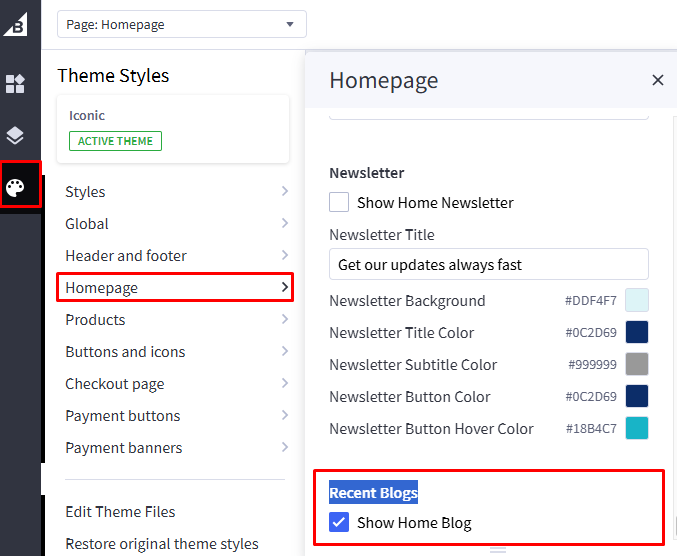Open the Widgets panel icon
Image resolution: width=677 pixels, height=556 pixels.
tap(15, 84)
